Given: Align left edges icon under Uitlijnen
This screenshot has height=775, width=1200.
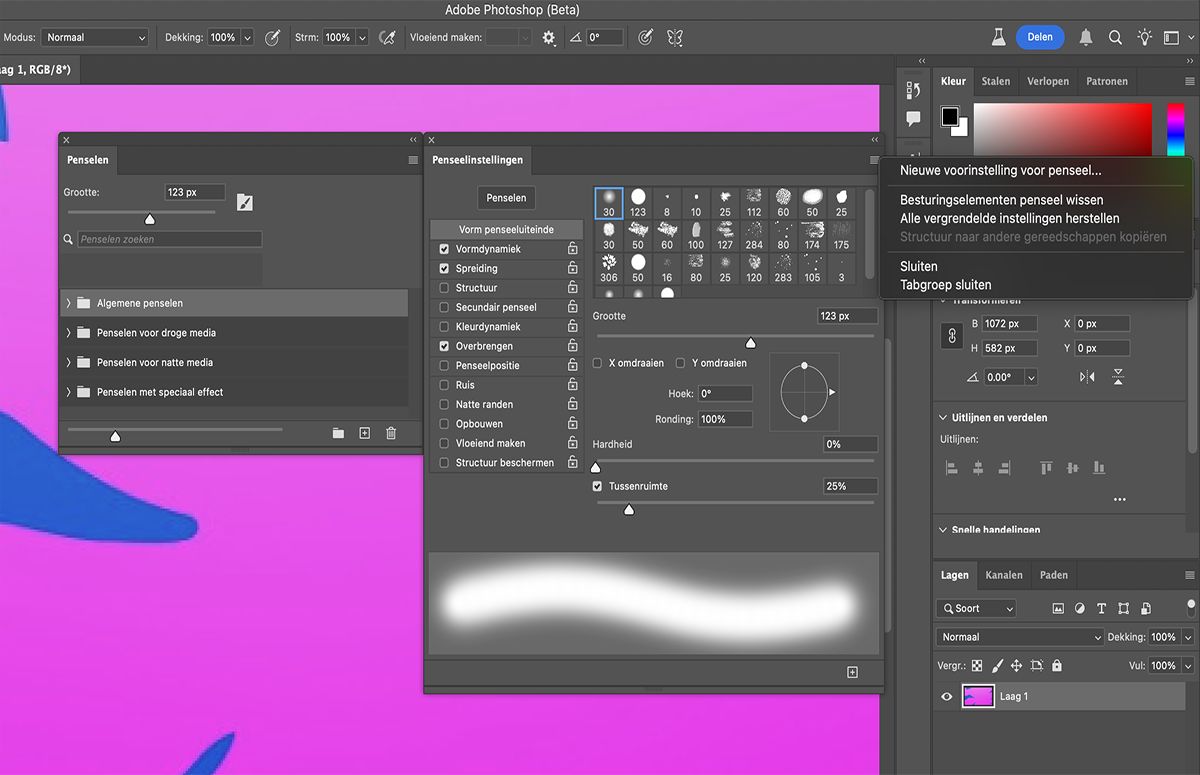Looking at the screenshot, I should point(951,467).
